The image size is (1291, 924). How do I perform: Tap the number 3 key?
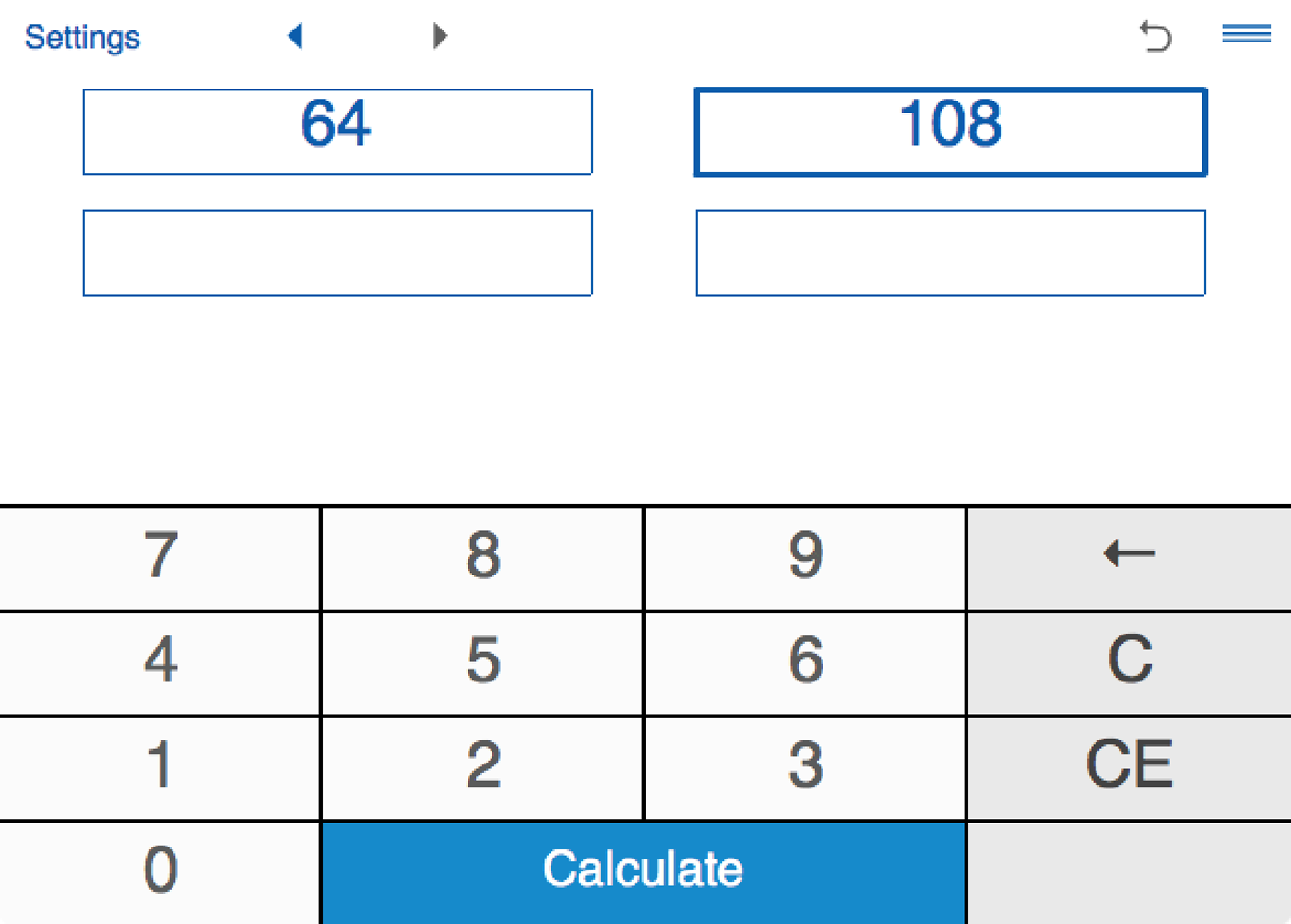tap(805, 768)
